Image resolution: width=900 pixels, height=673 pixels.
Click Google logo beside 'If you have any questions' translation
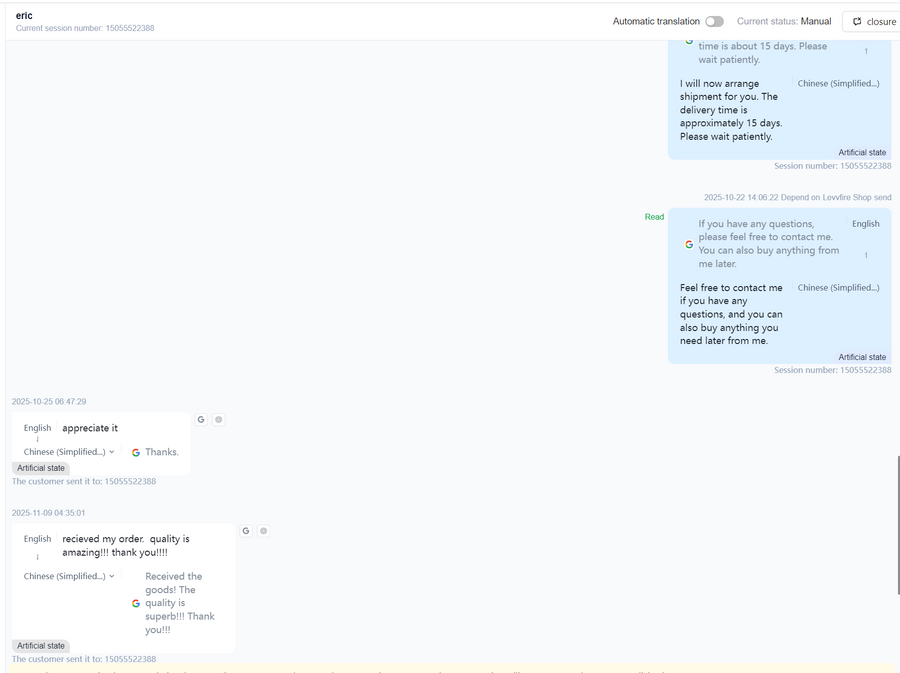(x=689, y=244)
